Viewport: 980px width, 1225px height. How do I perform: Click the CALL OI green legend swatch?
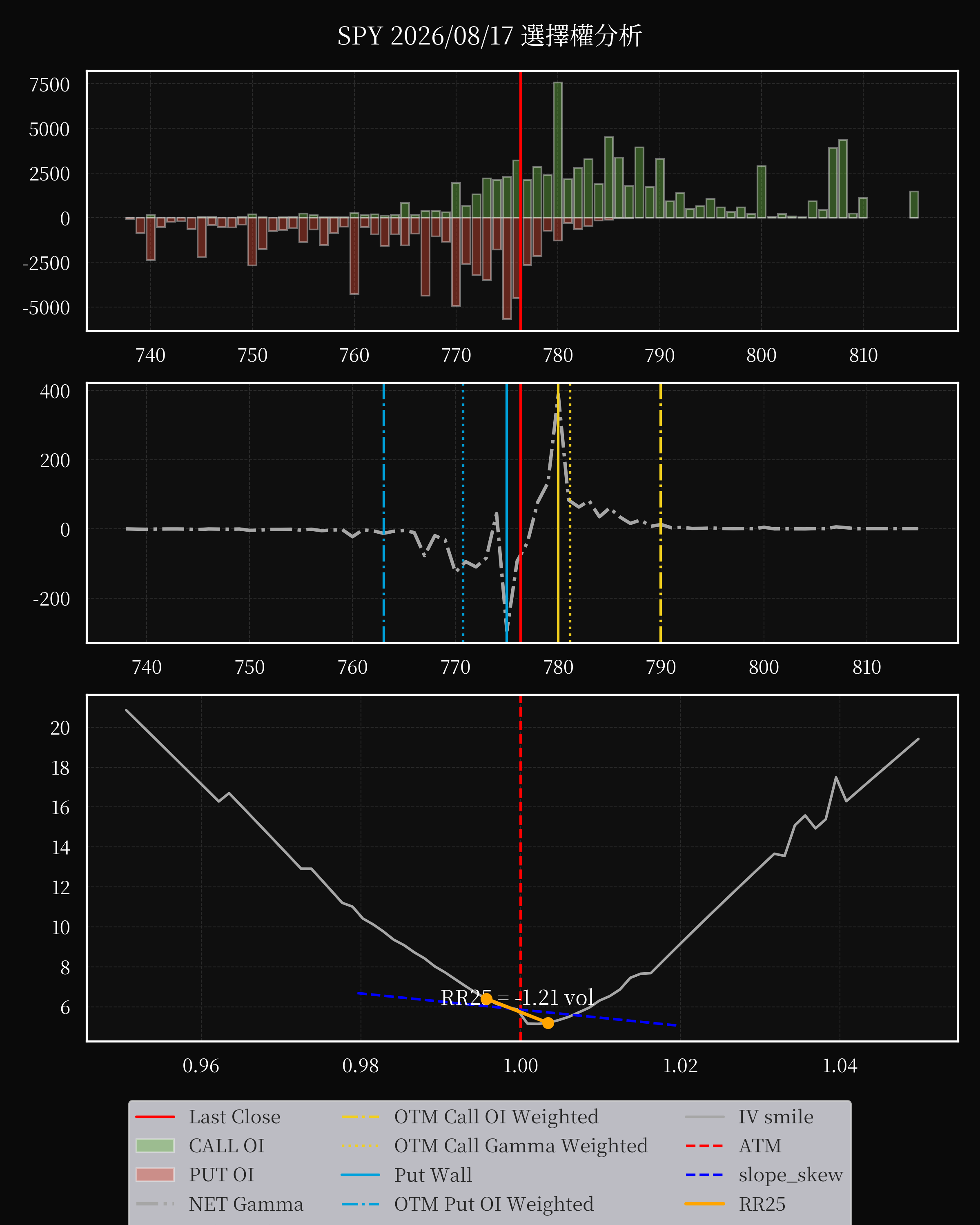(155, 1146)
